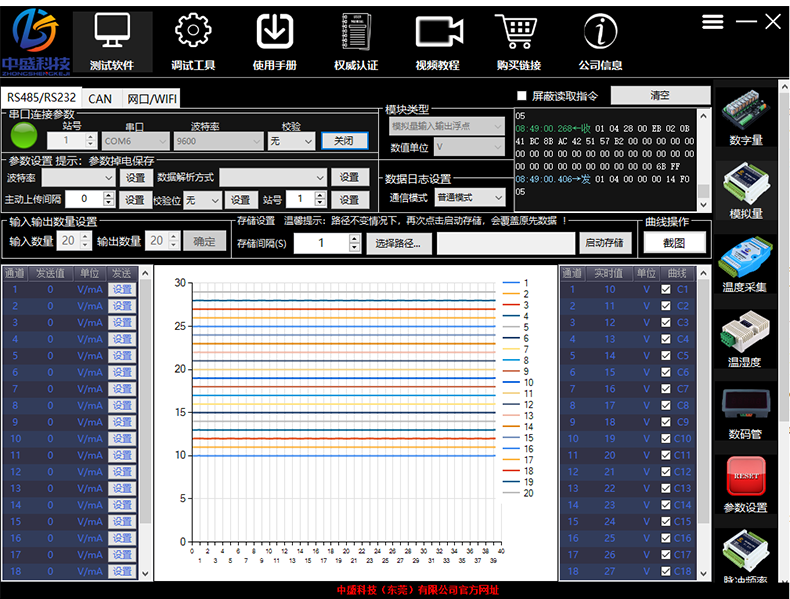The image size is (790, 599).
Task: Click the 启动存储 button
Action: (x=605, y=243)
